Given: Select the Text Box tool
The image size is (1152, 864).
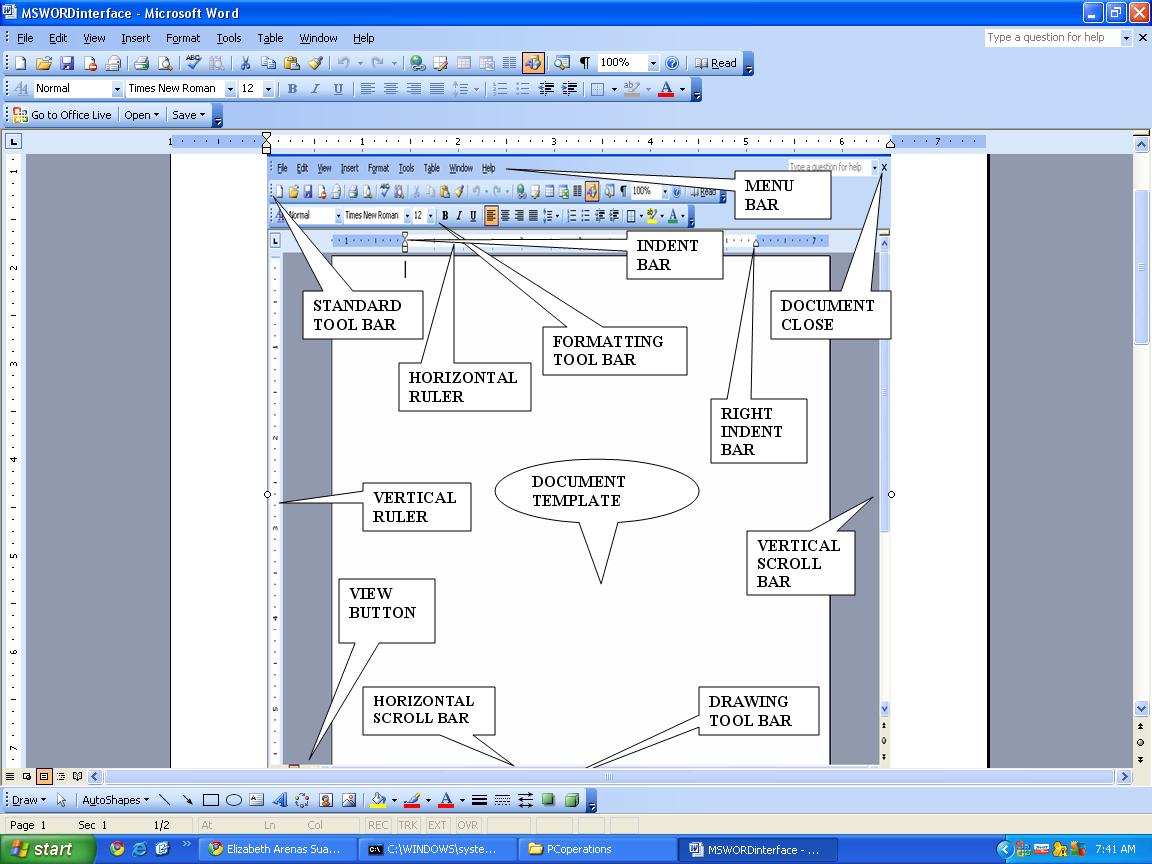Looking at the screenshot, I should [254, 800].
